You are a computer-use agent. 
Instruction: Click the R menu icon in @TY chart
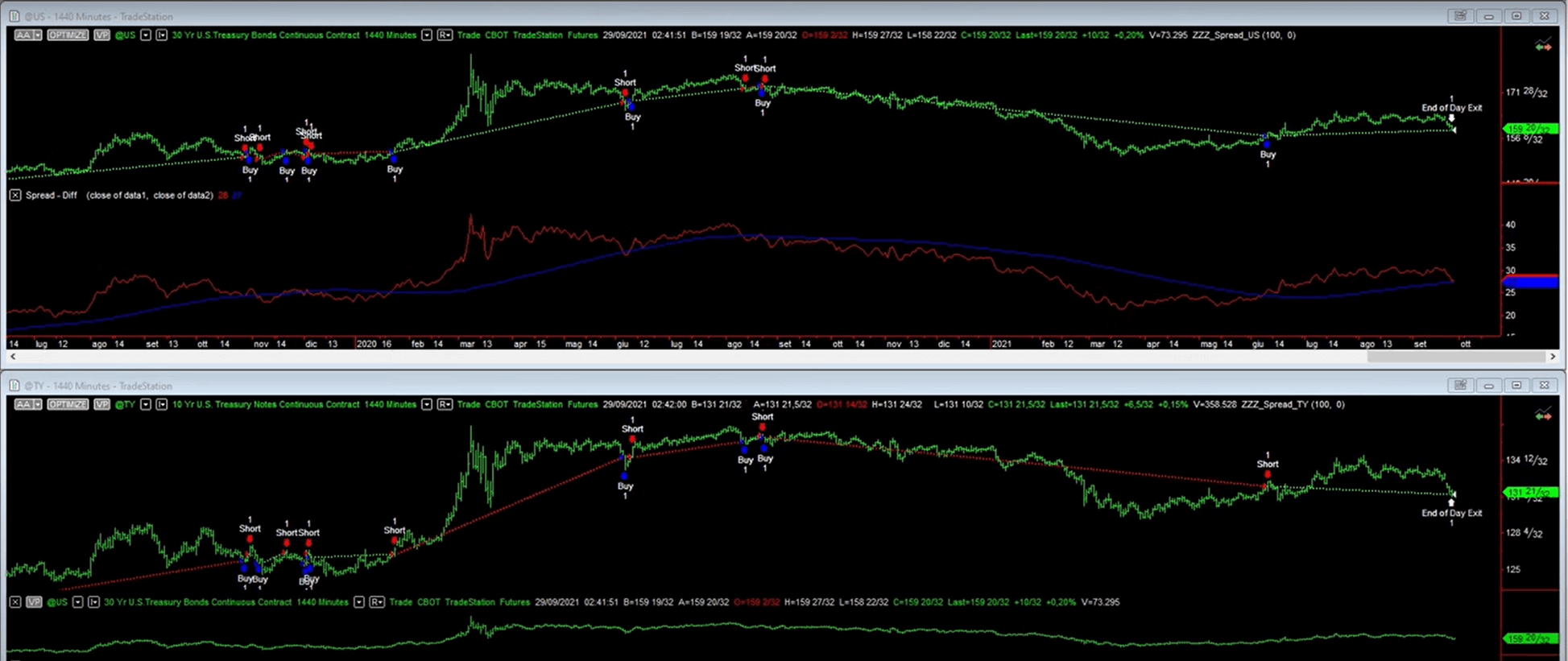click(x=445, y=405)
